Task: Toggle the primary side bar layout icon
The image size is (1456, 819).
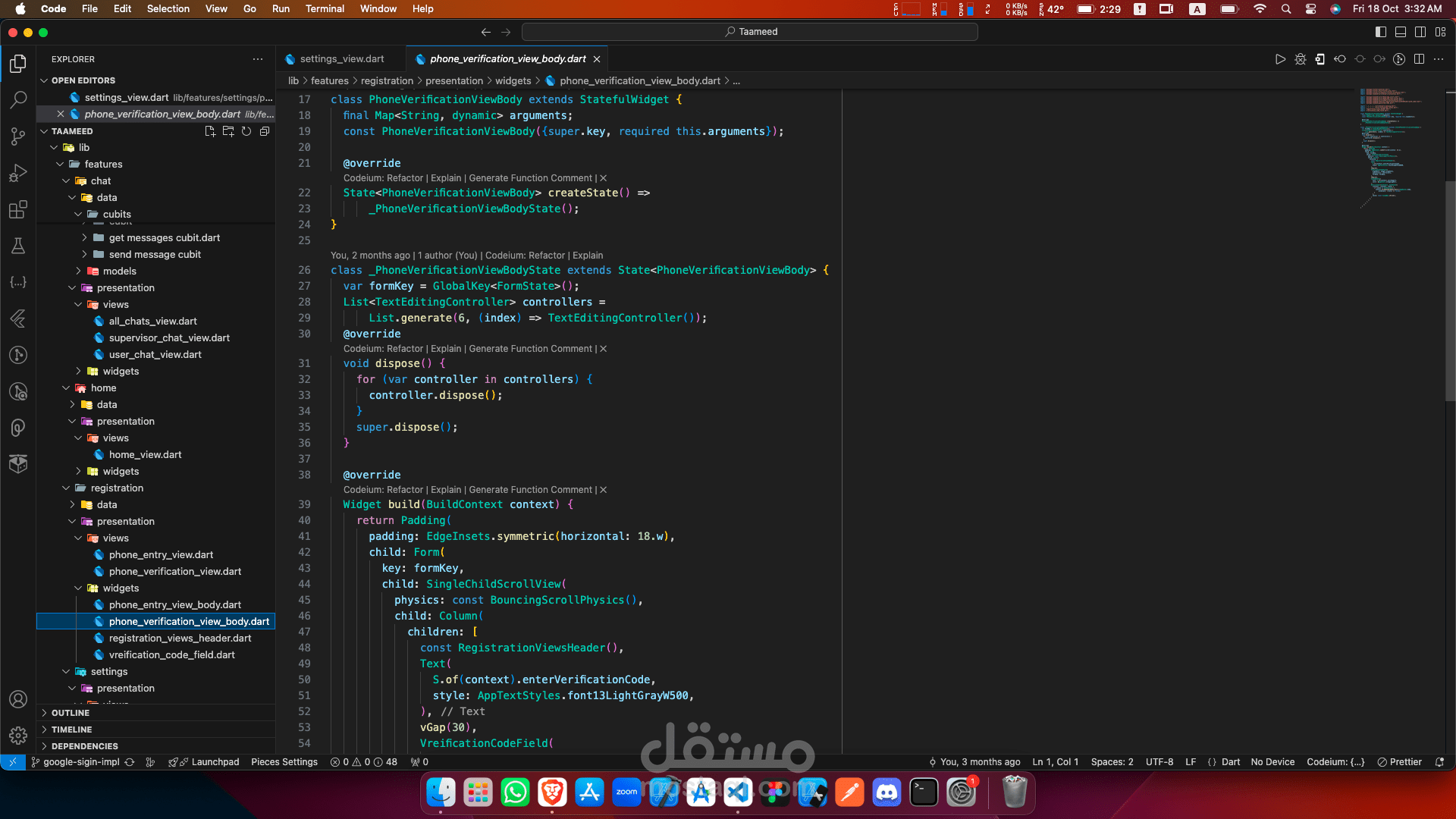Action: click(1381, 32)
